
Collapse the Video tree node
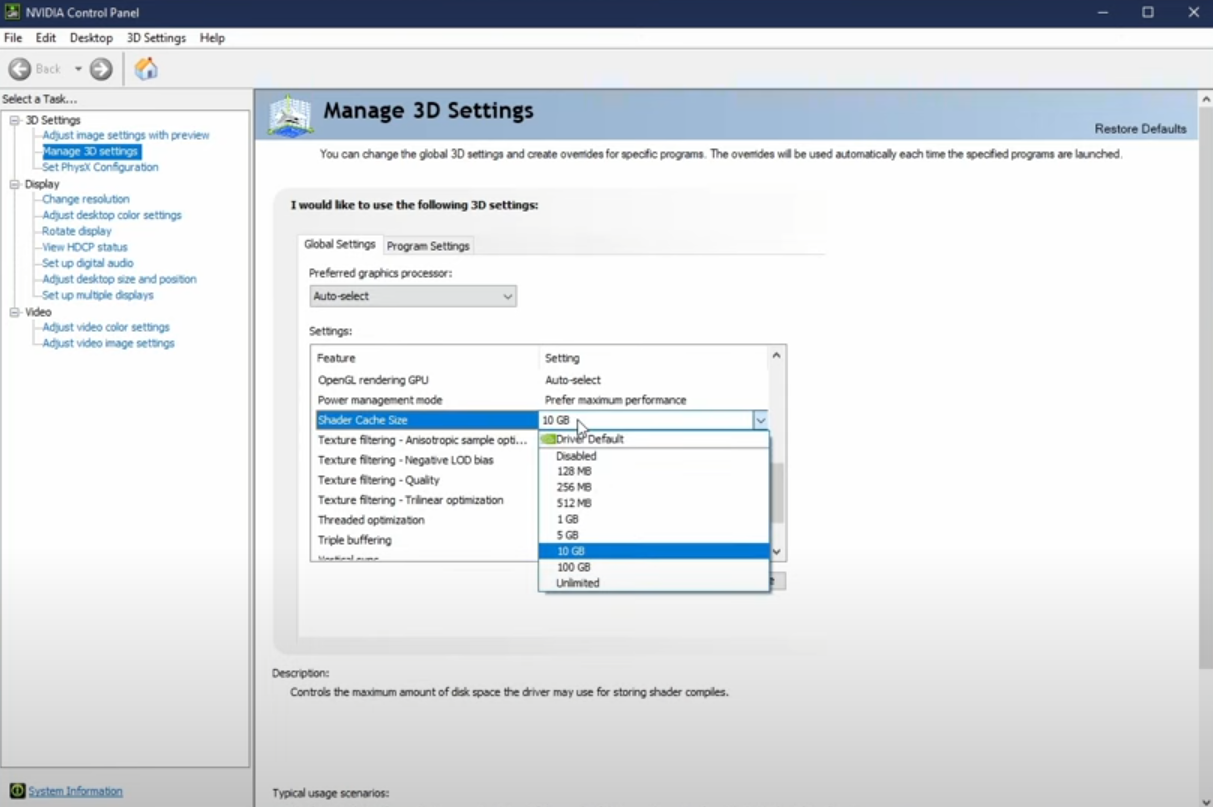pyautogui.click(x=15, y=312)
